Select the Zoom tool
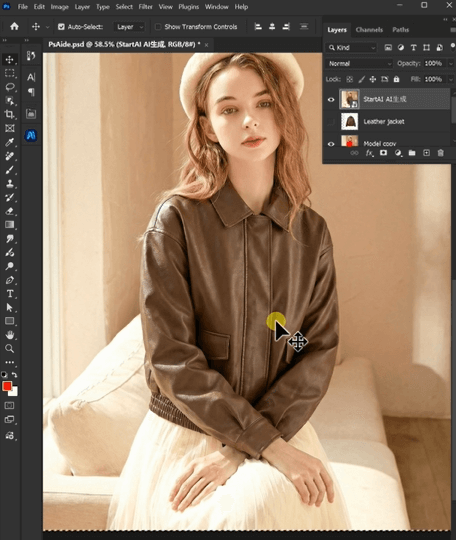 coord(9,349)
